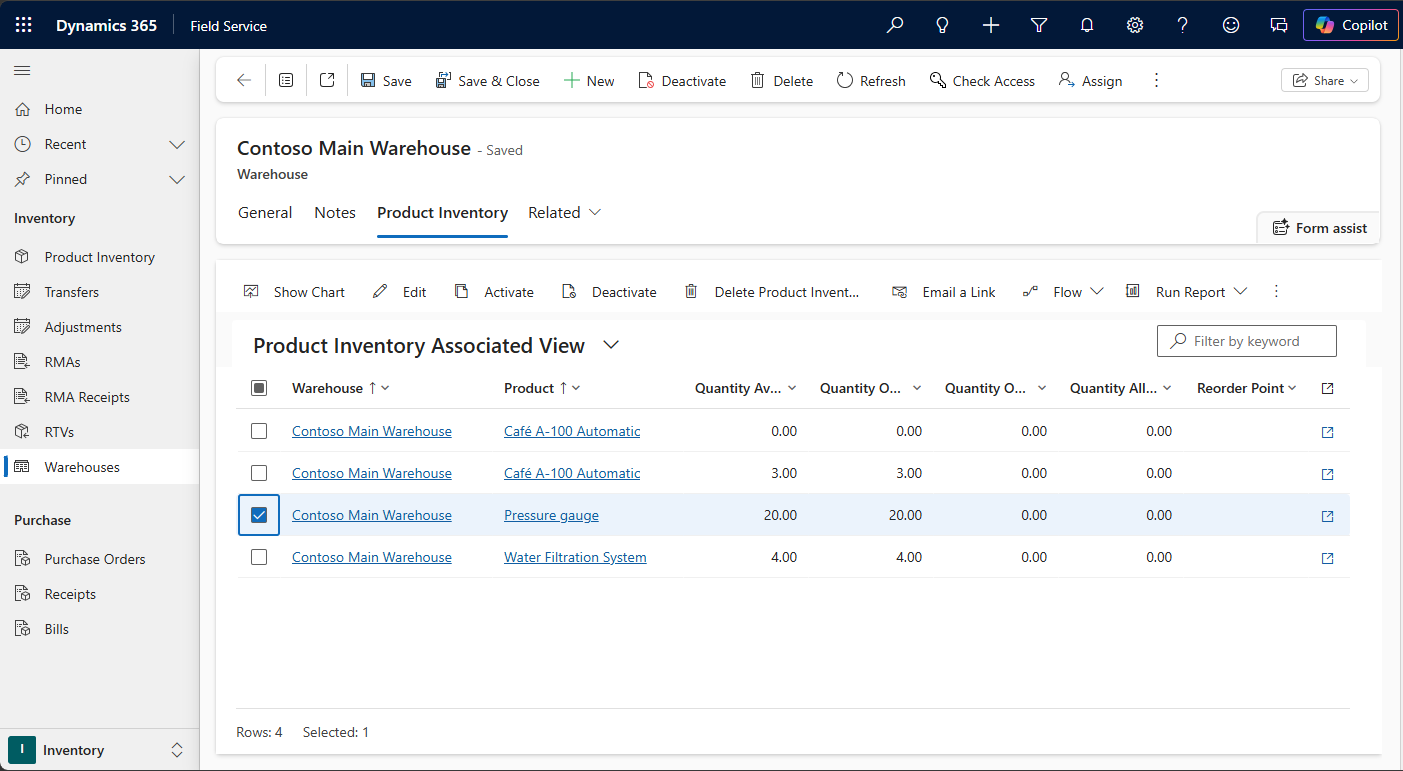Click Activate in the subgrid toolbar
1403x771 pixels.
(494, 292)
